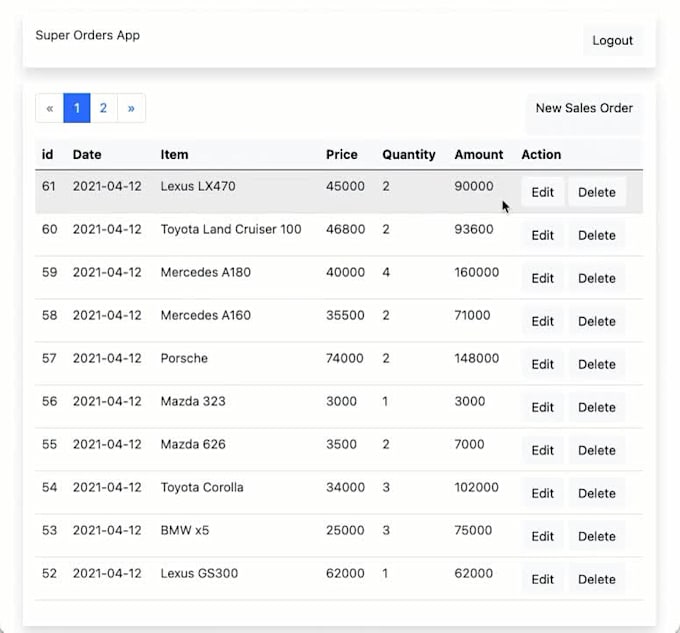Click the Logout button
Image resolution: width=680 pixels, height=633 pixels.
pos(612,40)
